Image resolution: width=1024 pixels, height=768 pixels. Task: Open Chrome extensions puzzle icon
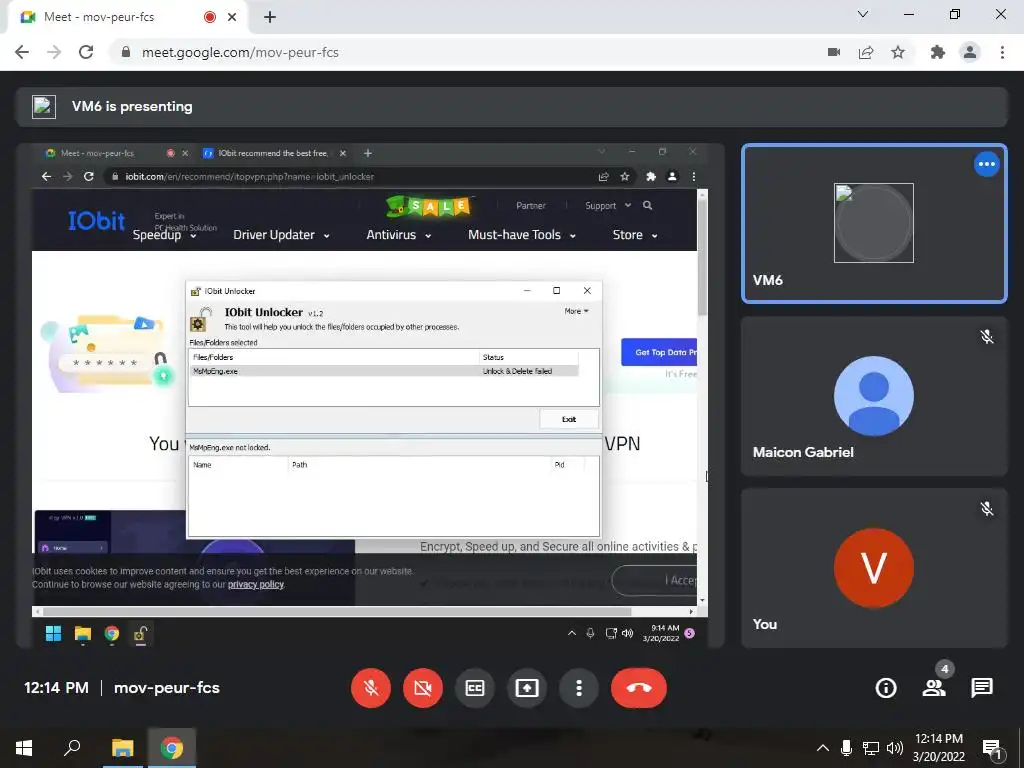938,52
